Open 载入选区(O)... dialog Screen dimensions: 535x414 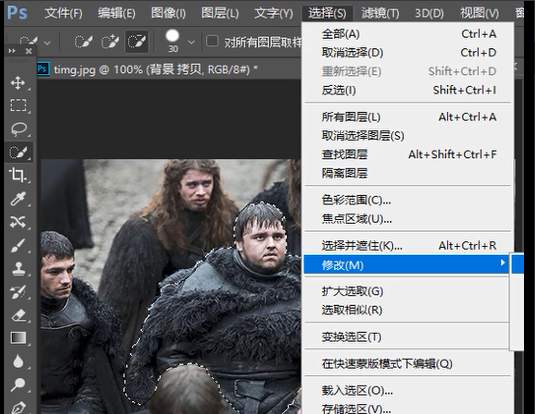(409, 390)
